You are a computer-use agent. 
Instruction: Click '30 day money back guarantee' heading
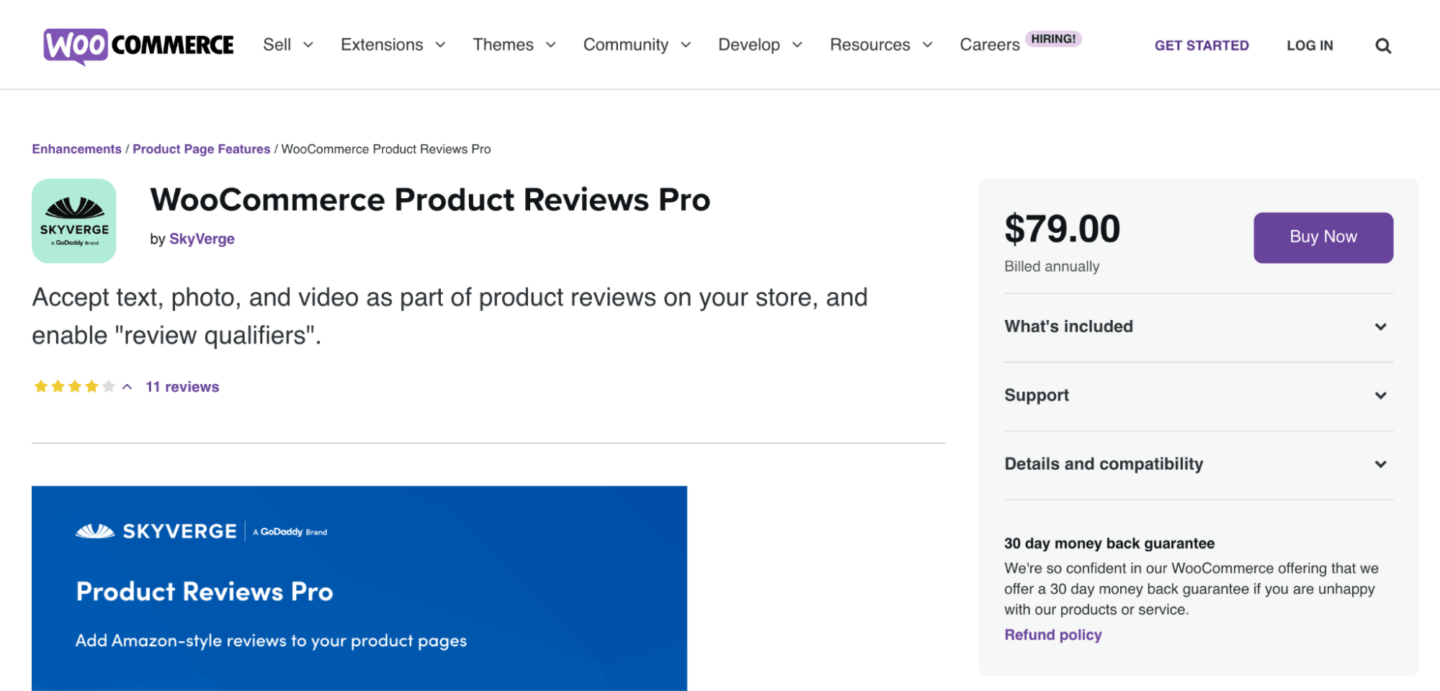coord(1109,544)
